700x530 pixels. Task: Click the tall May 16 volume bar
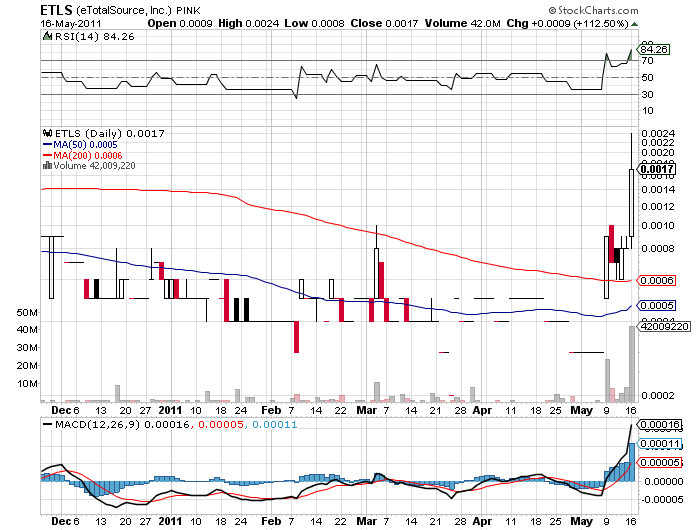[x=632, y=364]
